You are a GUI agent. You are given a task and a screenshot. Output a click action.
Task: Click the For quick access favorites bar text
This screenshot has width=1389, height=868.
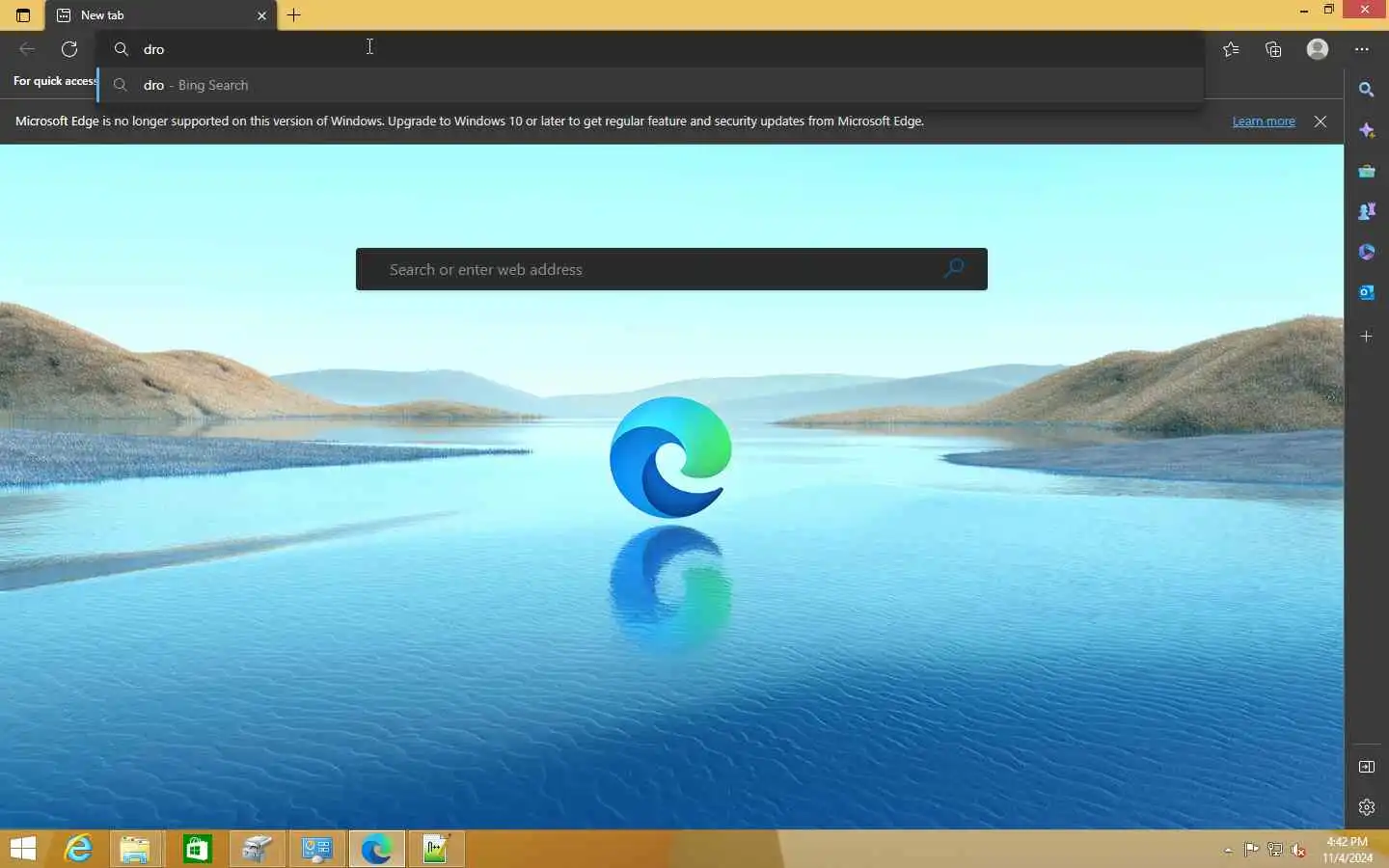[55, 81]
